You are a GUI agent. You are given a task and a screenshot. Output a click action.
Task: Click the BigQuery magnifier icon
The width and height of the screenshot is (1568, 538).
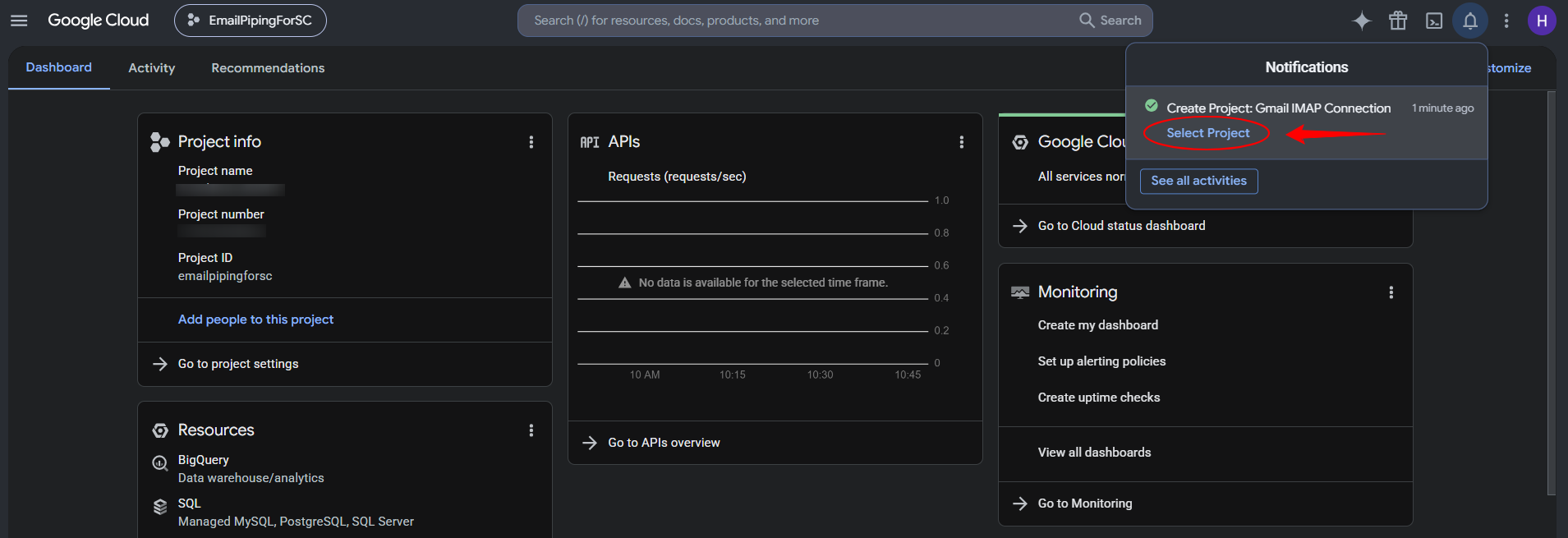pyautogui.click(x=160, y=463)
